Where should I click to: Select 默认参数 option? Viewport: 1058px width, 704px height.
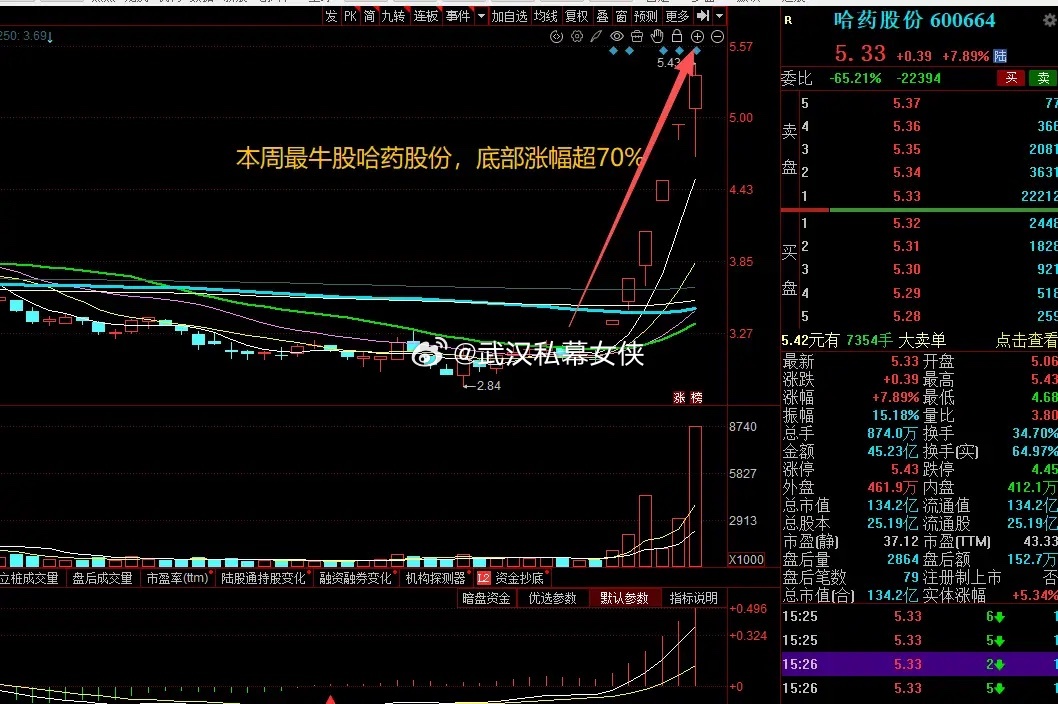tap(624, 598)
